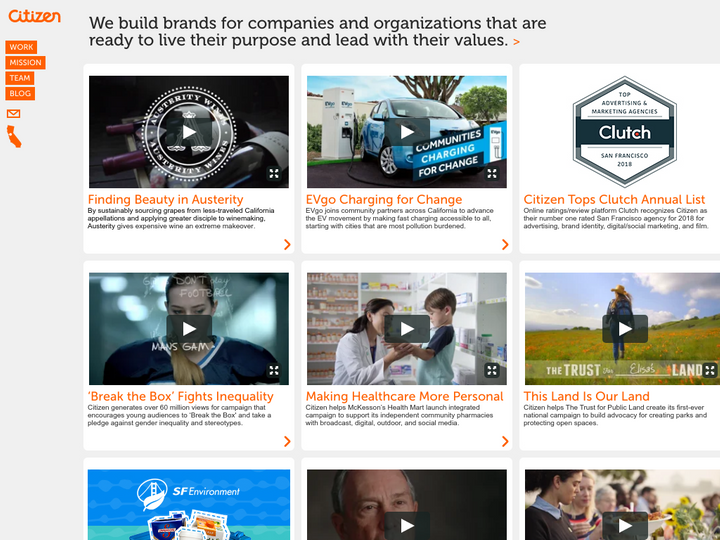Expand the Austerity Wines video to fullscreen
This screenshot has height=540, width=720.
[x=274, y=173]
